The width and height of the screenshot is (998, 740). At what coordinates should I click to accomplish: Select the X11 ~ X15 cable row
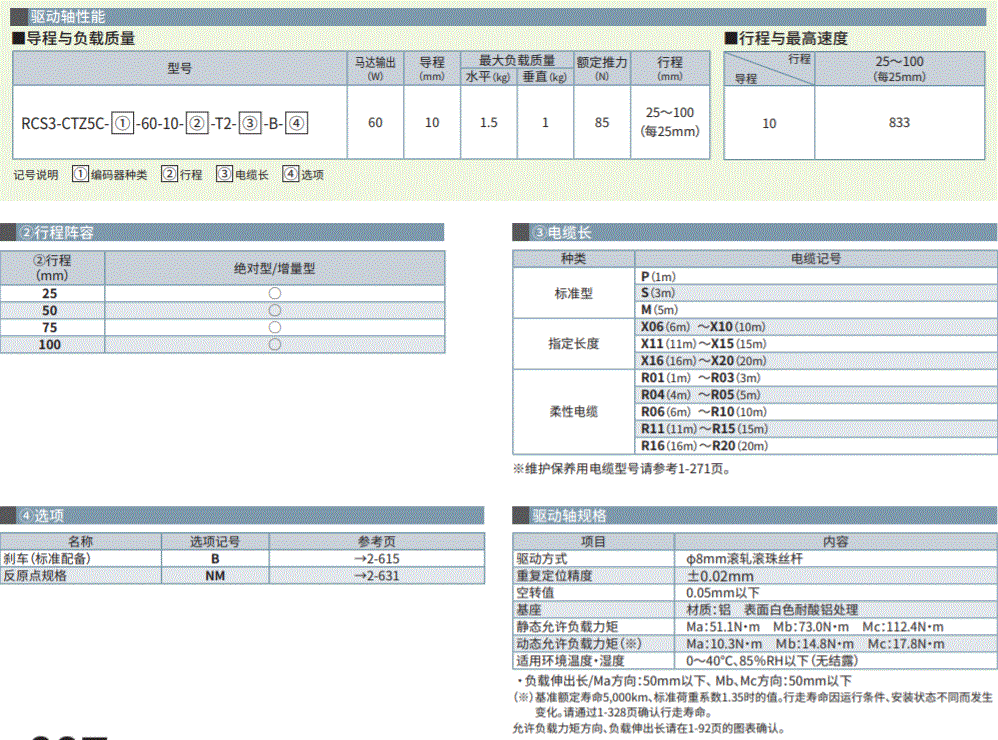816,344
